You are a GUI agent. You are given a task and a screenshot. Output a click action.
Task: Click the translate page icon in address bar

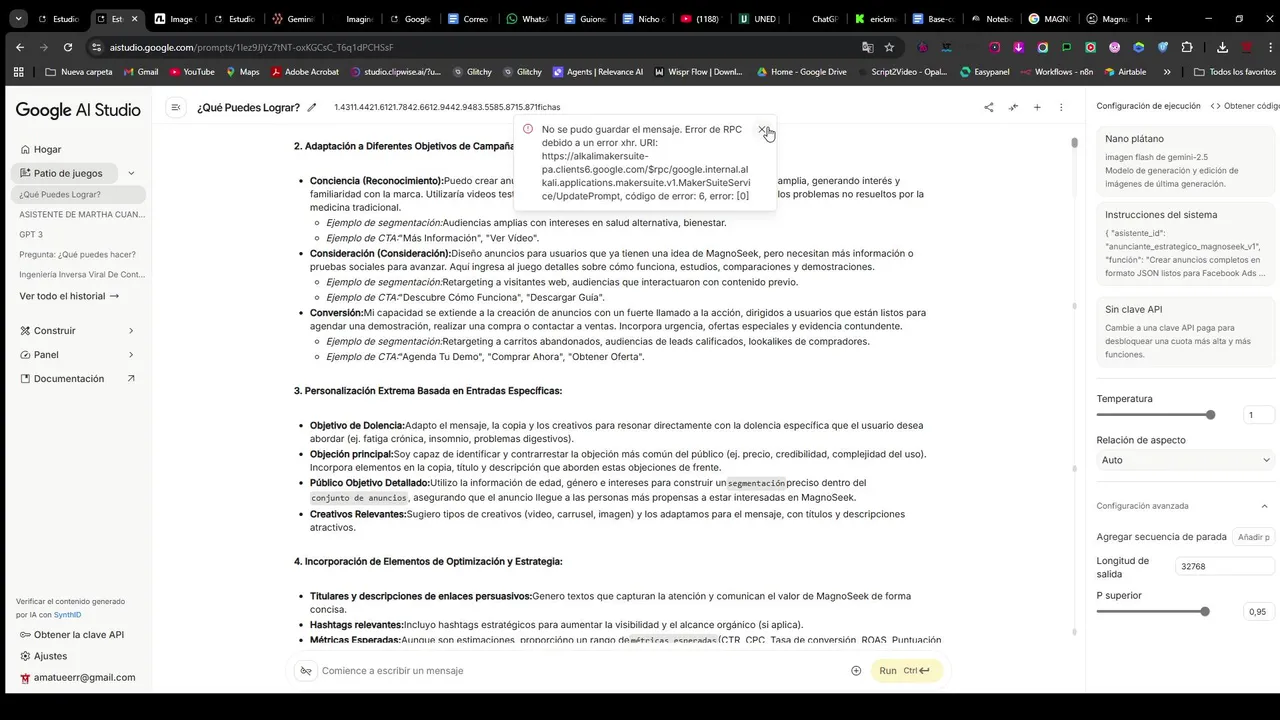[x=867, y=47]
